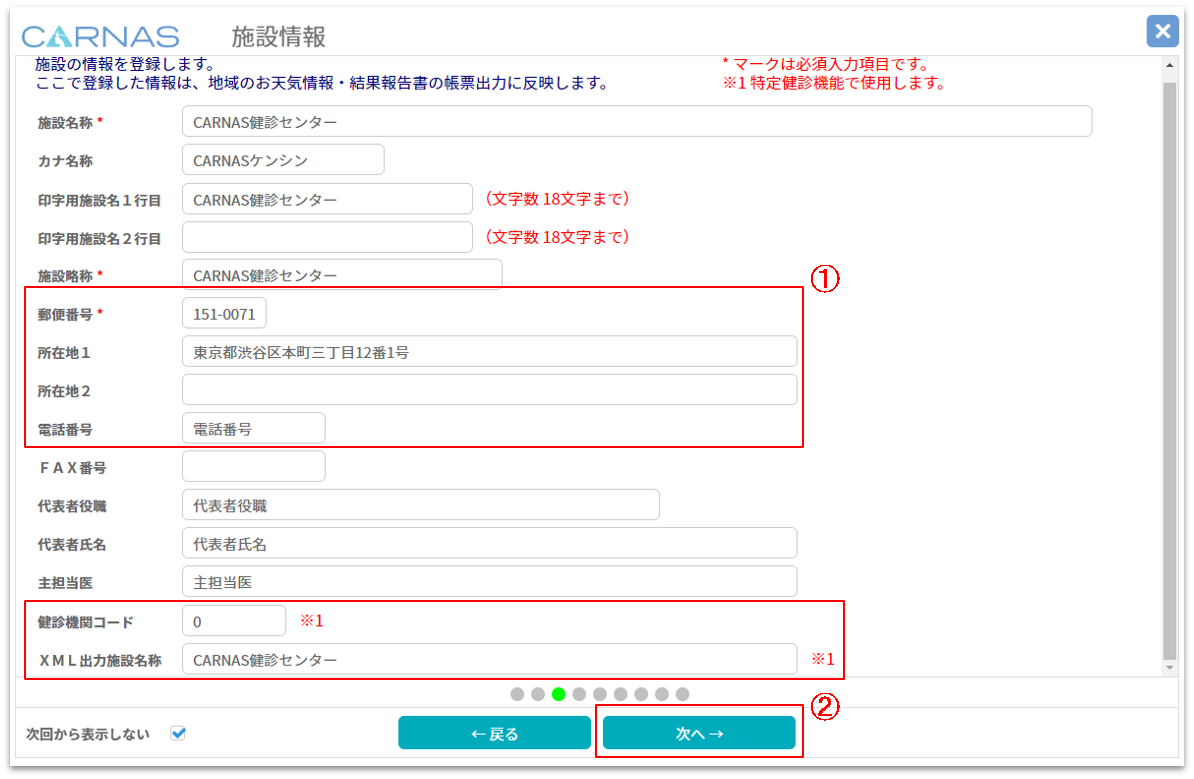Click the CARNAS logo

click(101, 37)
